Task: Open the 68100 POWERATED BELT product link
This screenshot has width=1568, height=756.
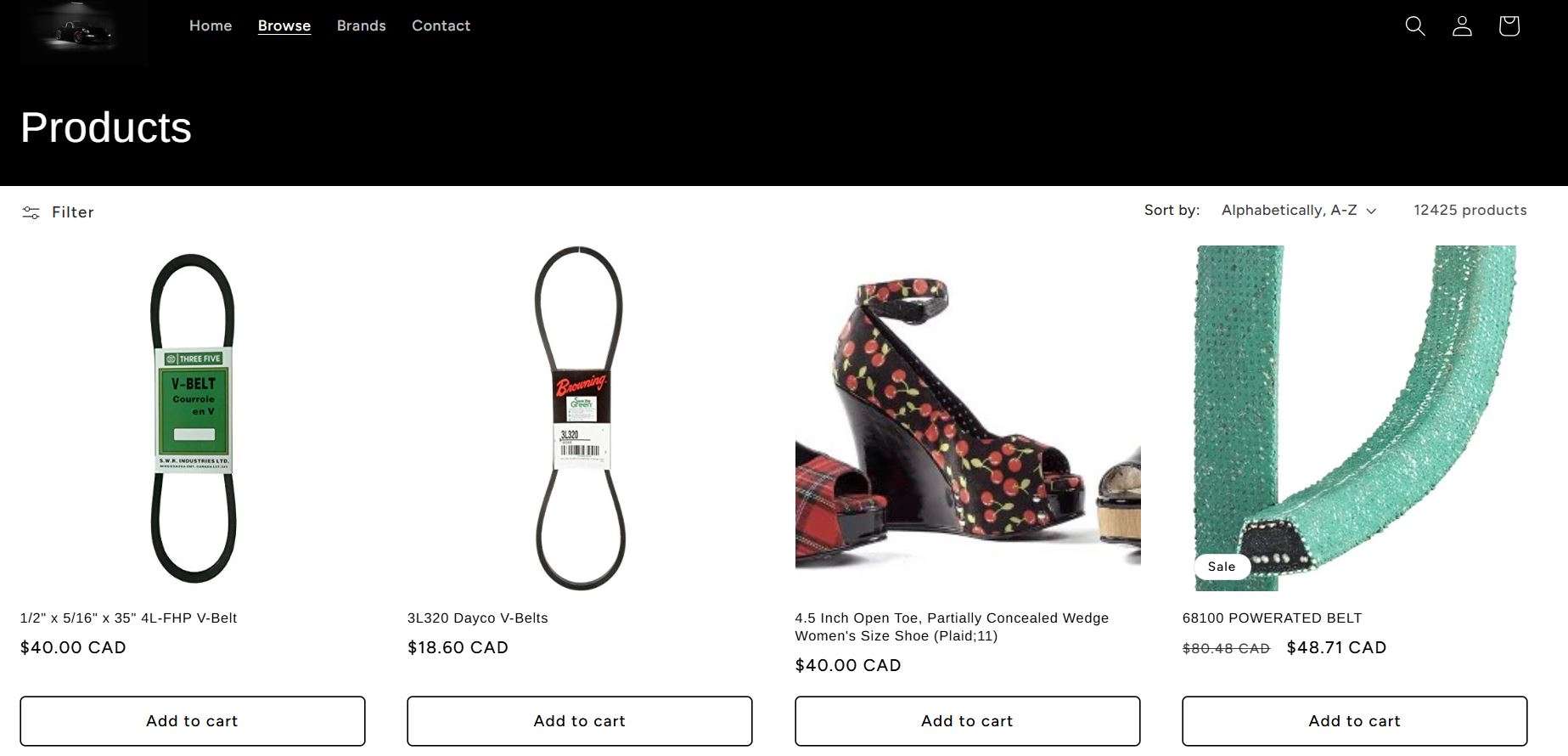Action: 1272,618
